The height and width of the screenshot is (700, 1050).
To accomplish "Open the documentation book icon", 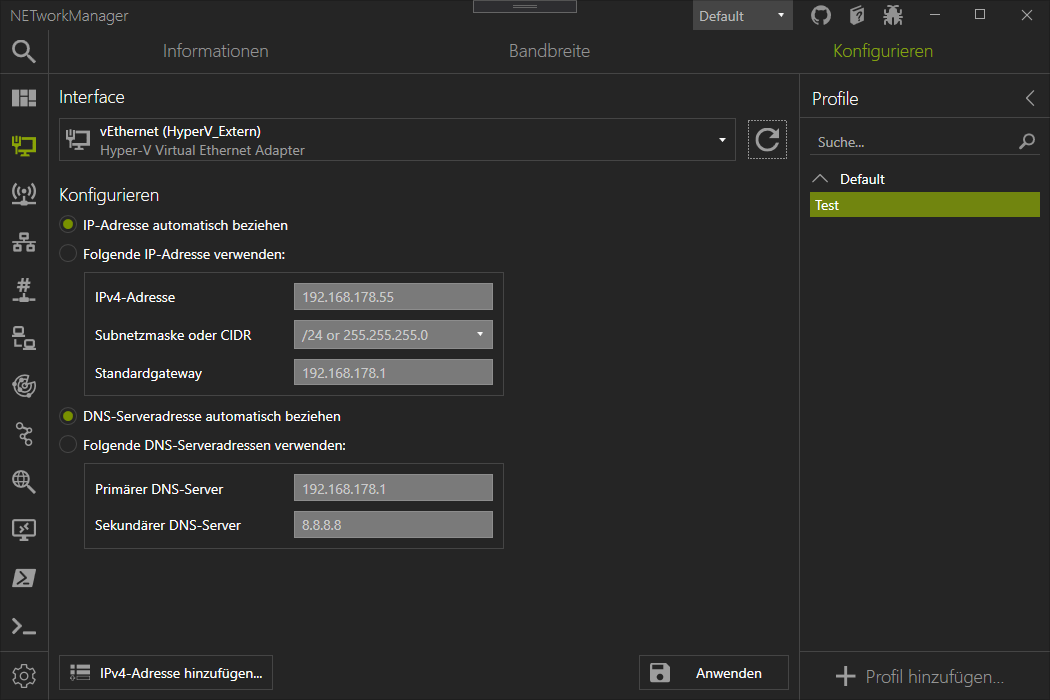I will click(x=856, y=15).
